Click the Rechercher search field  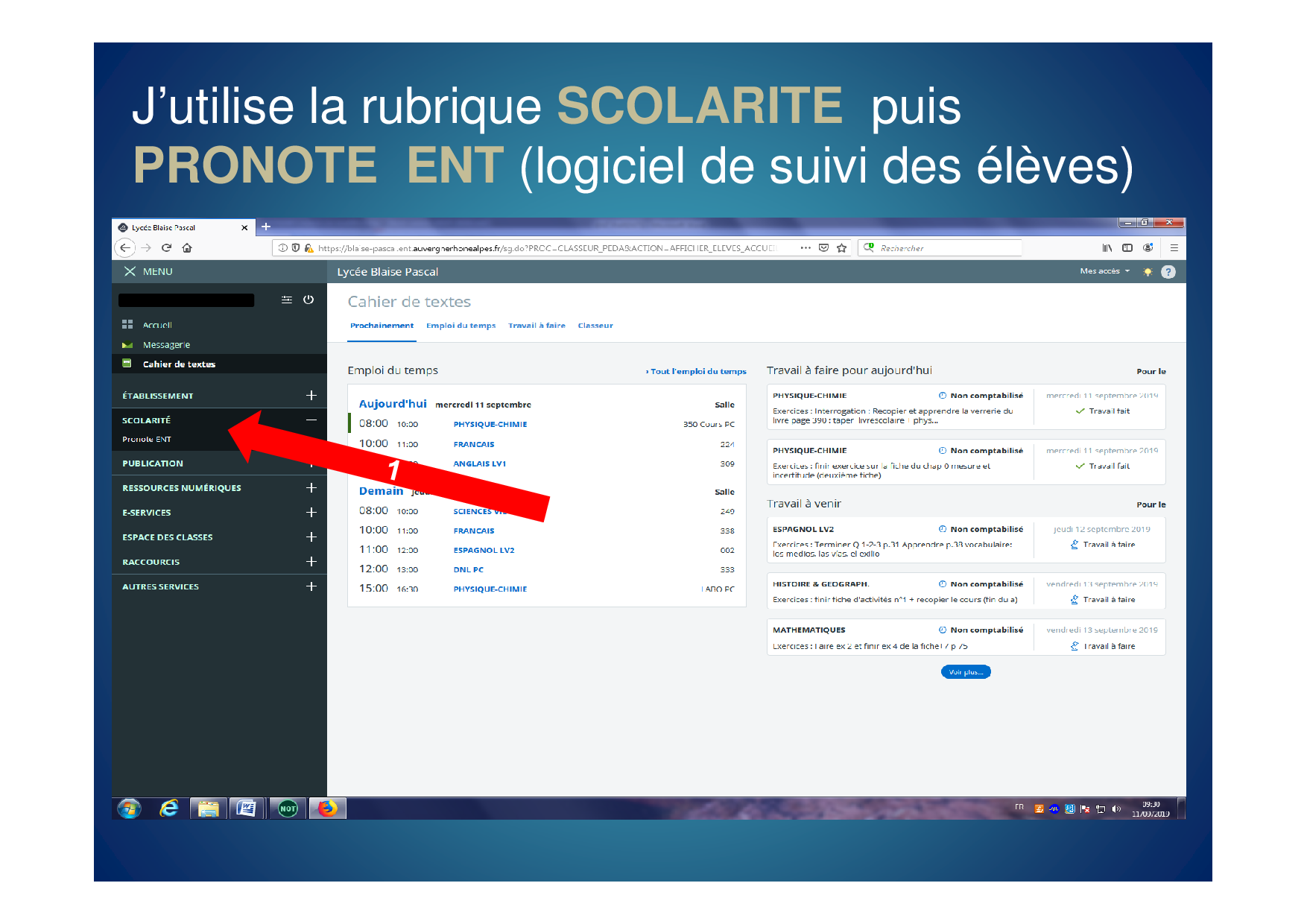(x=940, y=248)
